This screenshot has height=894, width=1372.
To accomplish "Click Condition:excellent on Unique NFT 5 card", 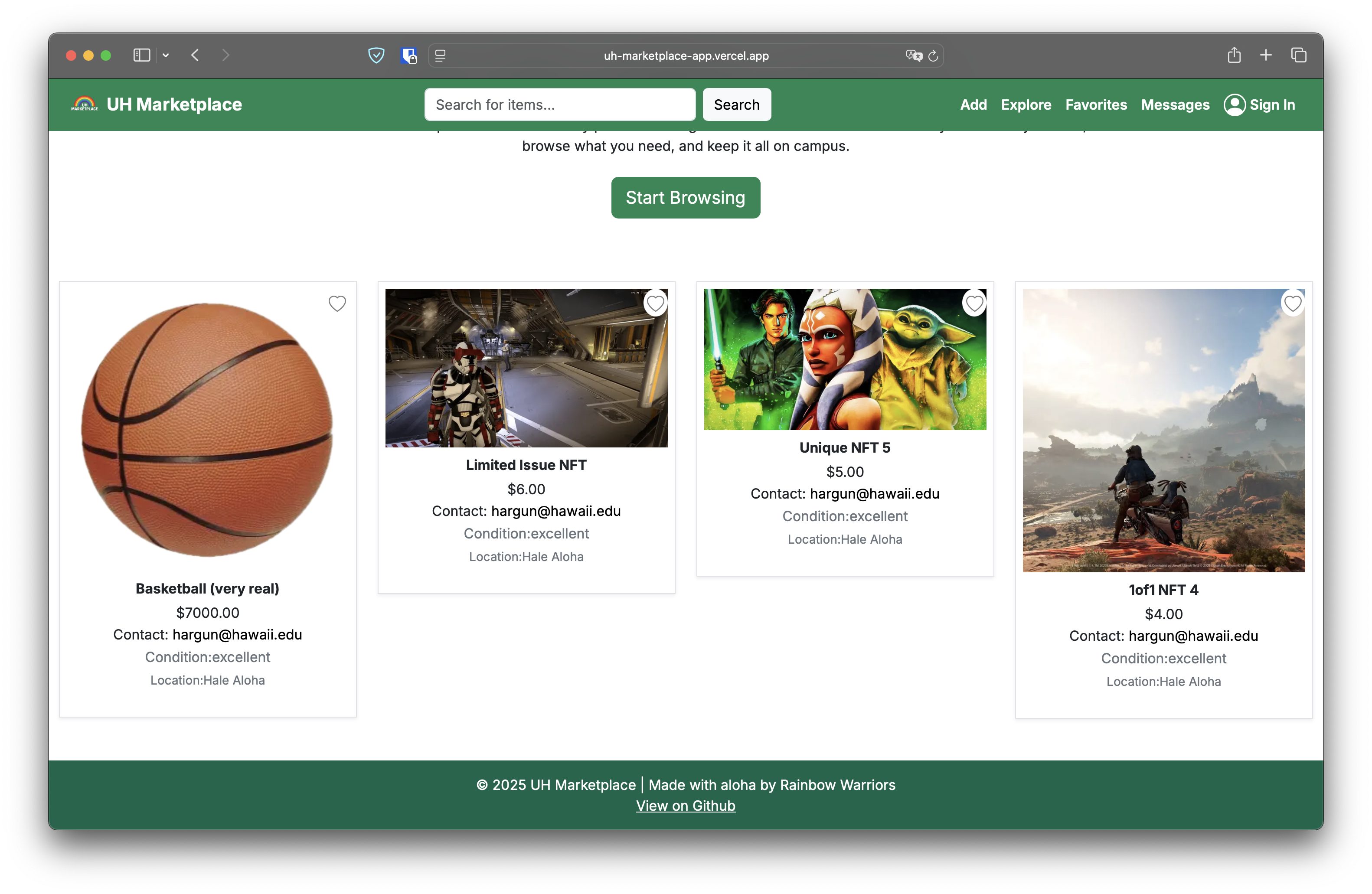I will click(x=845, y=516).
